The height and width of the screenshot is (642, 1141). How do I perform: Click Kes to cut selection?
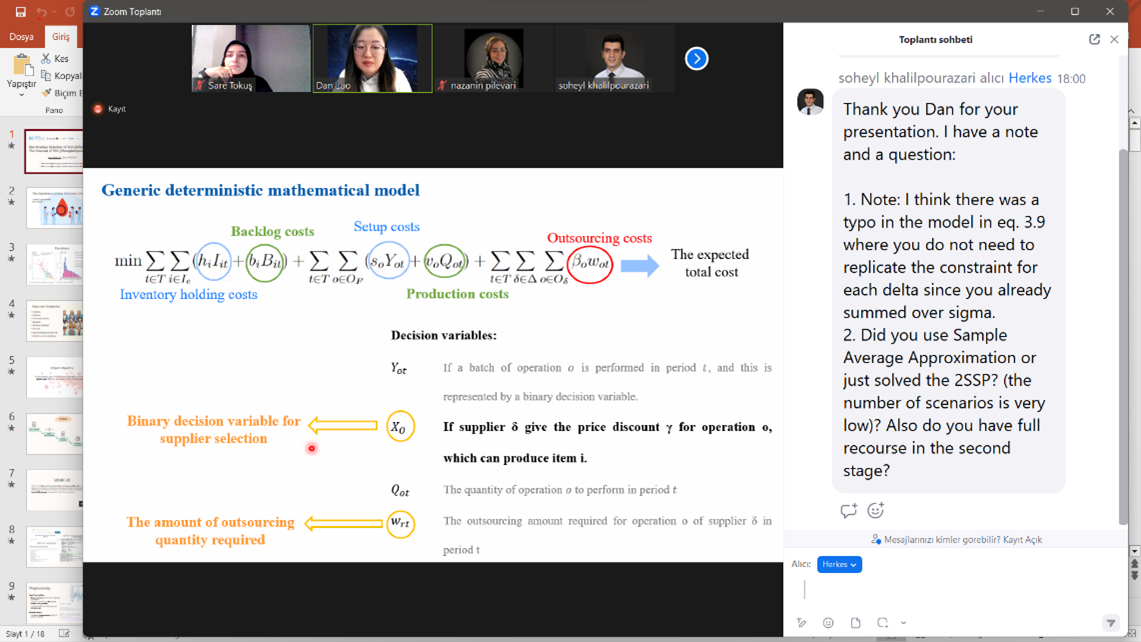(x=56, y=59)
